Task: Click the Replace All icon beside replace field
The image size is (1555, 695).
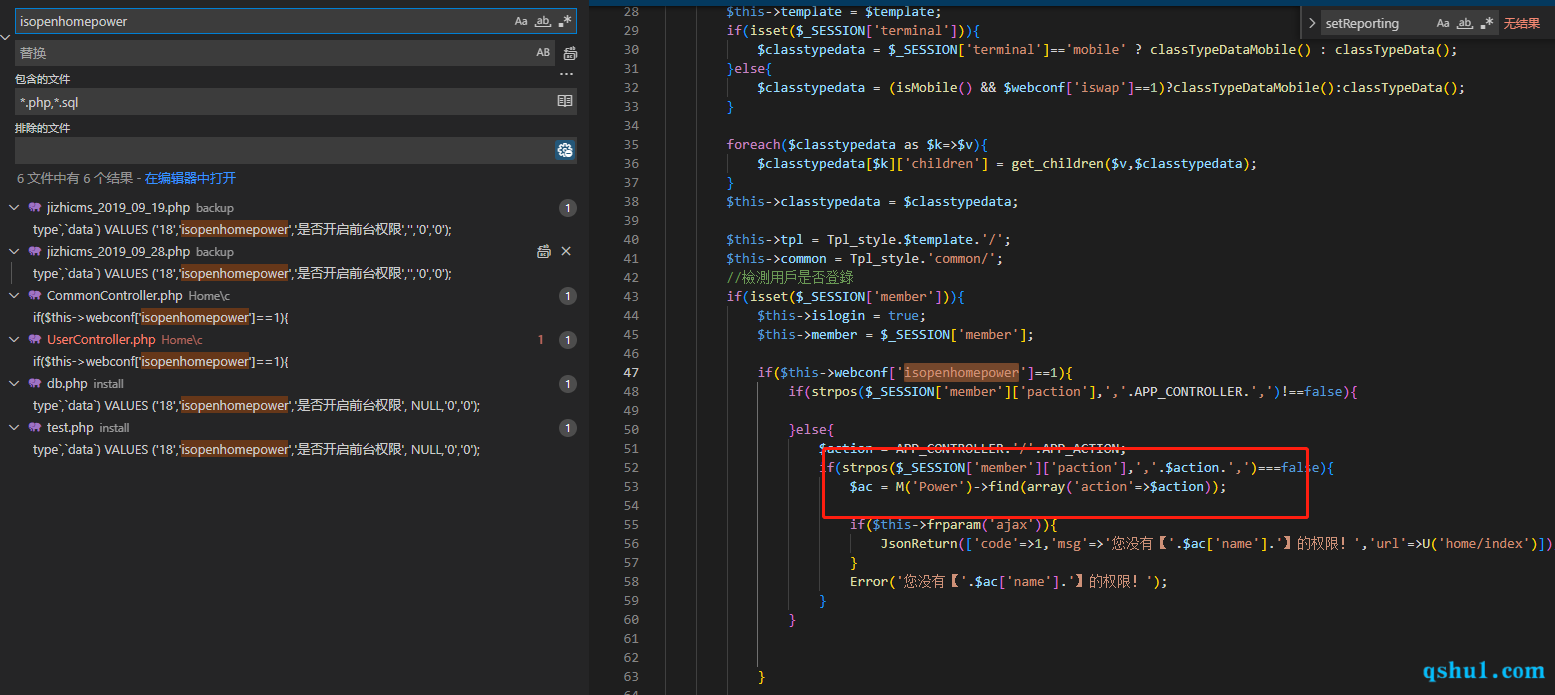Action: [x=570, y=53]
